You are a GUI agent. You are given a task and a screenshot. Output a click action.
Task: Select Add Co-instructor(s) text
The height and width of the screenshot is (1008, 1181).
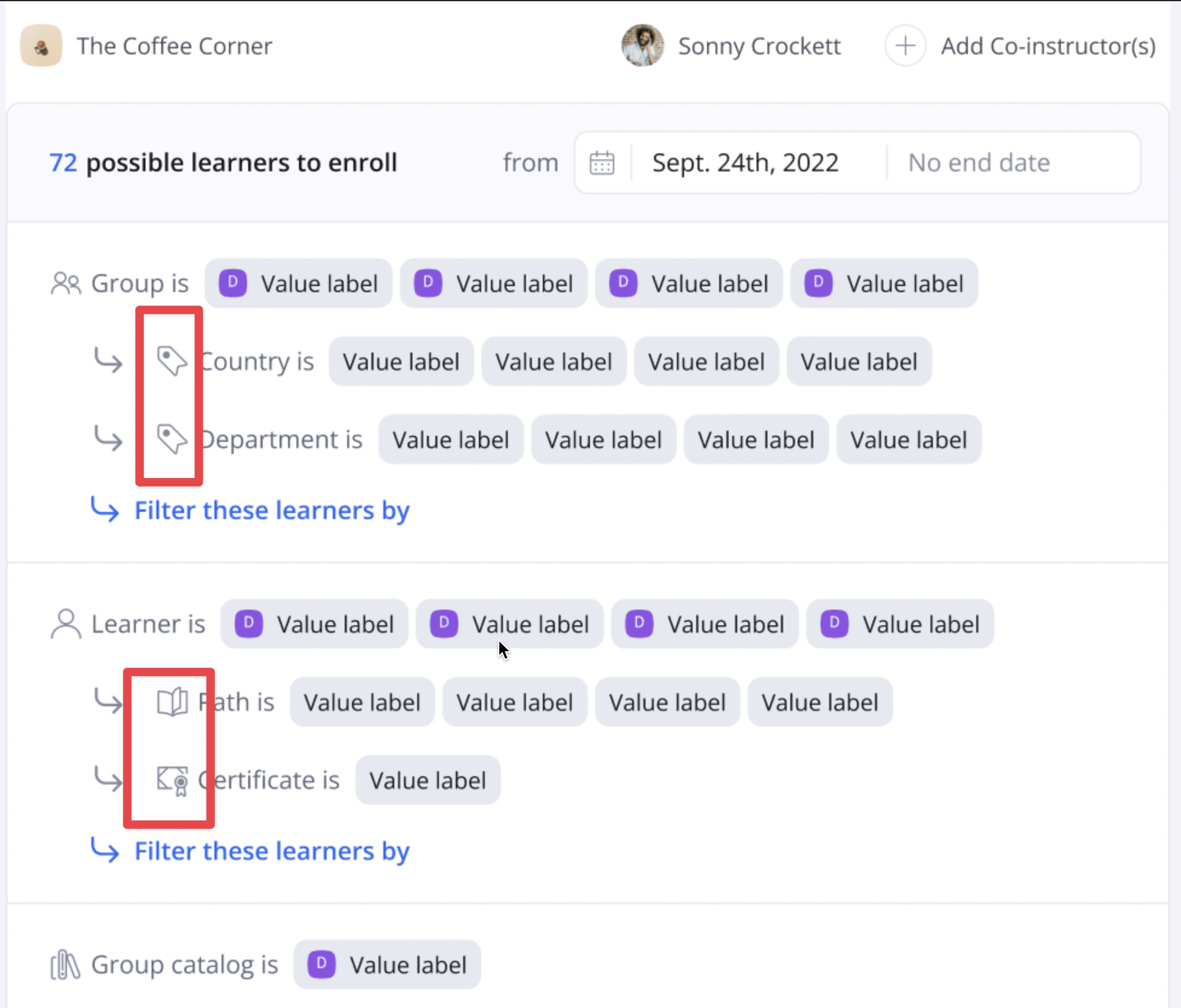coord(1048,46)
